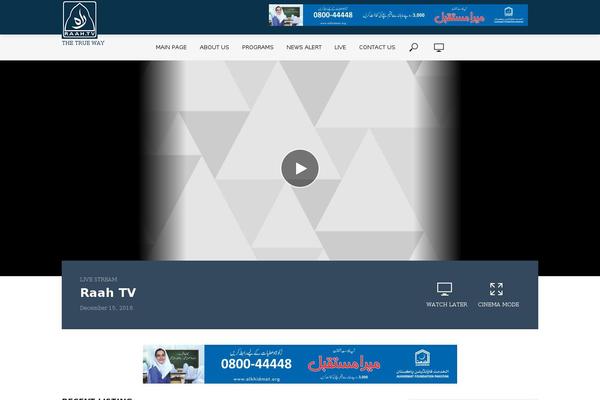The image size is (600, 400).
Task: Click the top header banner advertisement
Action: click(x=398, y=15)
